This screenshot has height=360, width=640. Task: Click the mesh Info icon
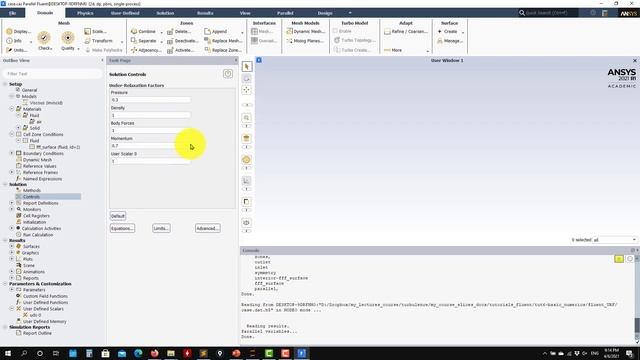point(9,41)
